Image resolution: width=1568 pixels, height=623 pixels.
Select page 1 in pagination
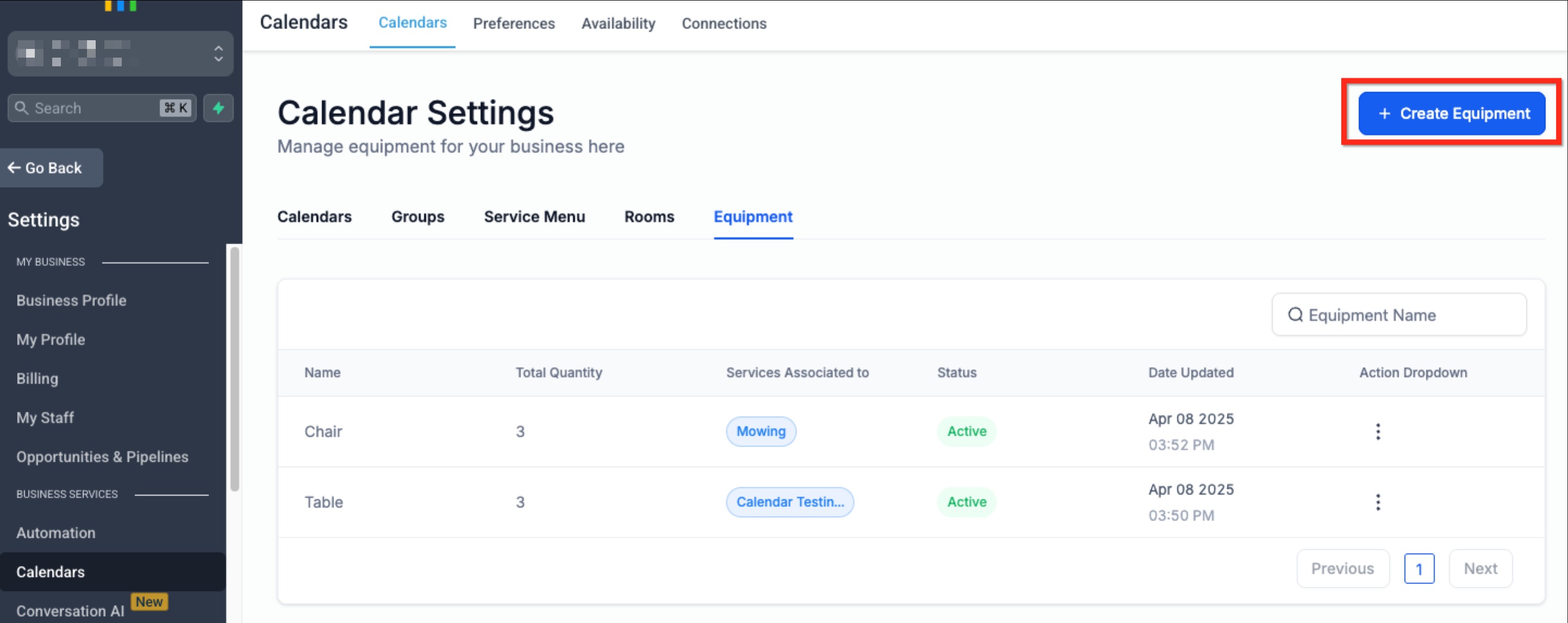click(x=1418, y=569)
